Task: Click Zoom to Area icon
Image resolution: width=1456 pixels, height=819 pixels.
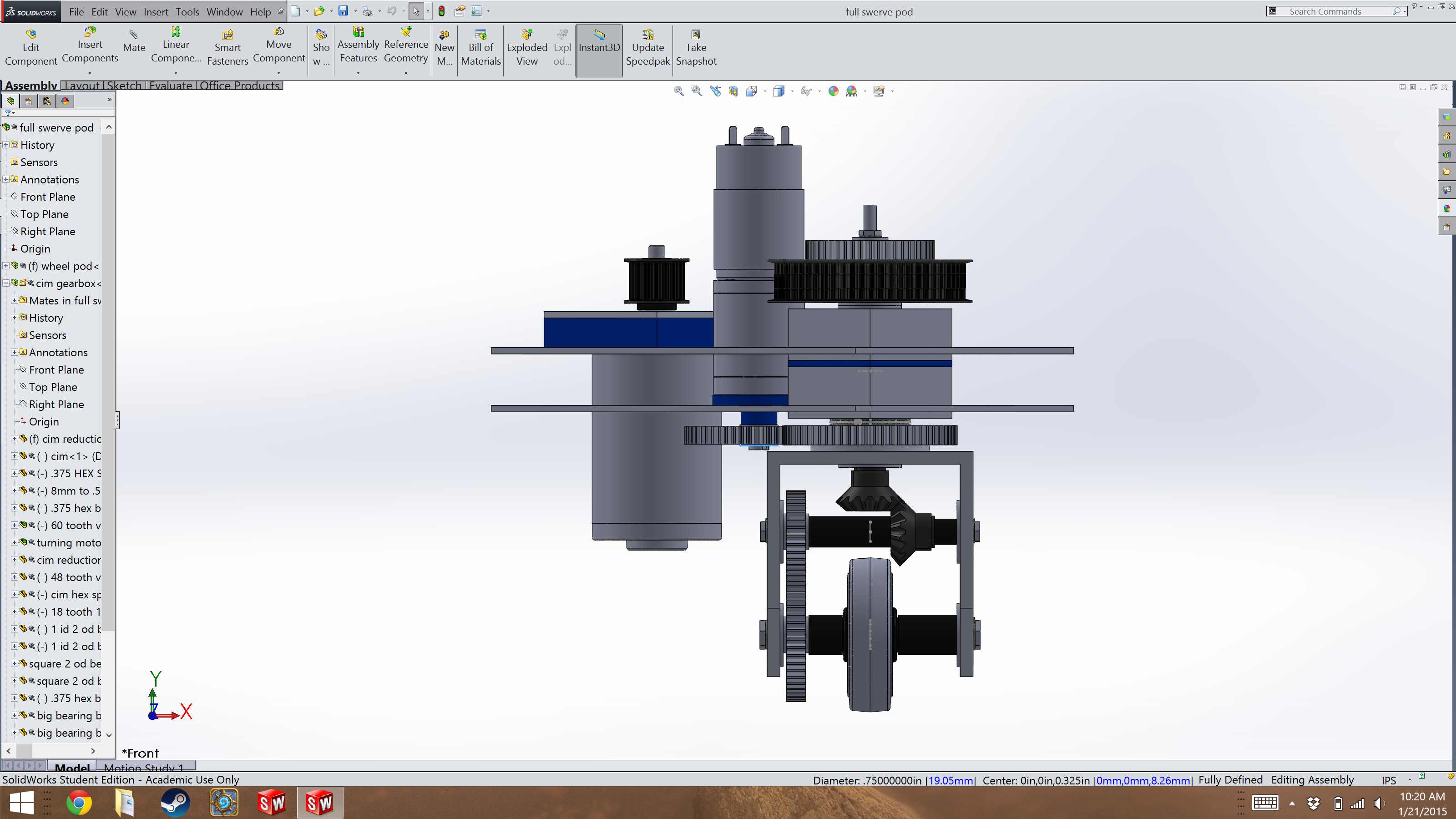Action: 697,91
